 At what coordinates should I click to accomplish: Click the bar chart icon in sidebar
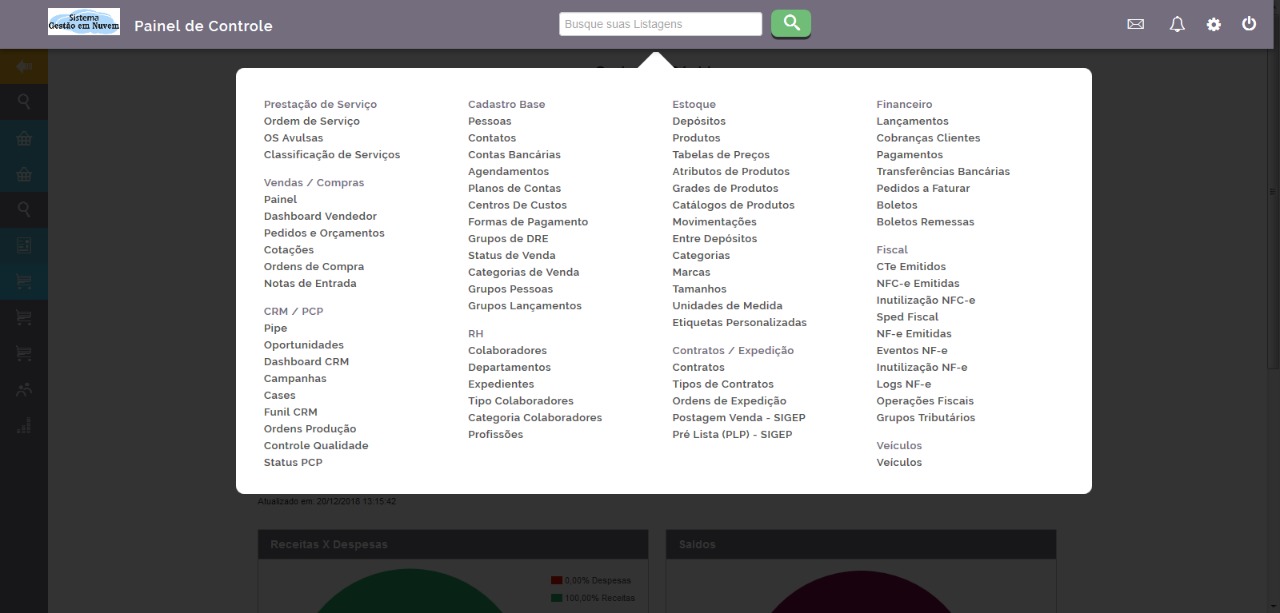click(x=24, y=425)
